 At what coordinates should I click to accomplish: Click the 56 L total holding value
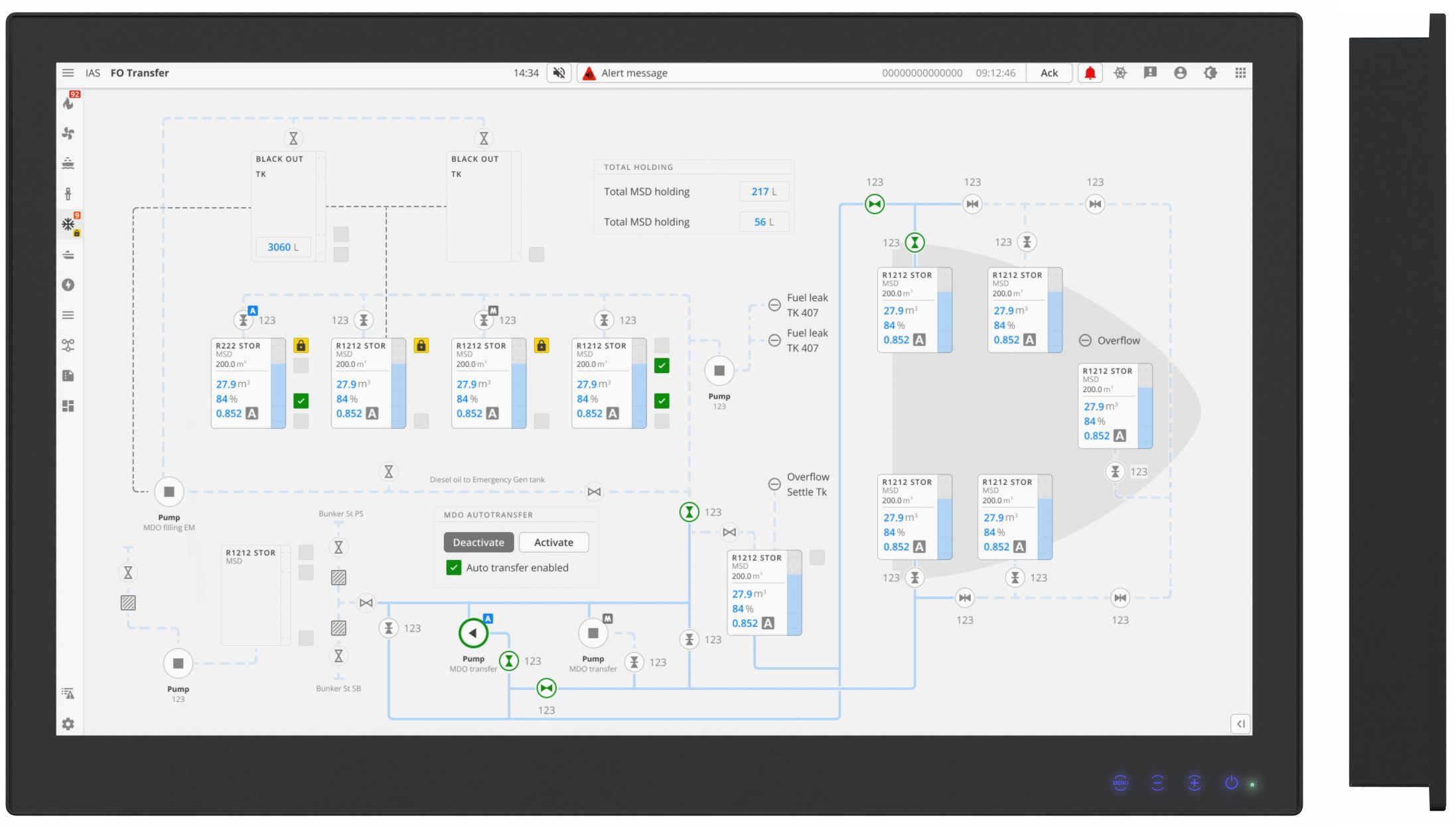(764, 222)
